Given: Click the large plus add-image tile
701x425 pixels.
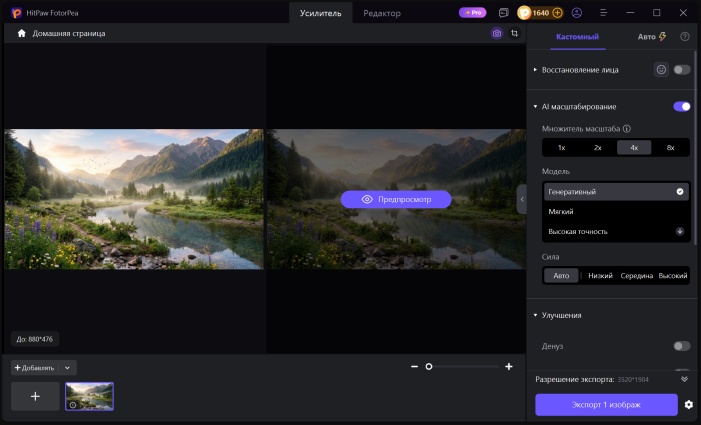Looking at the screenshot, I should (35, 396).
